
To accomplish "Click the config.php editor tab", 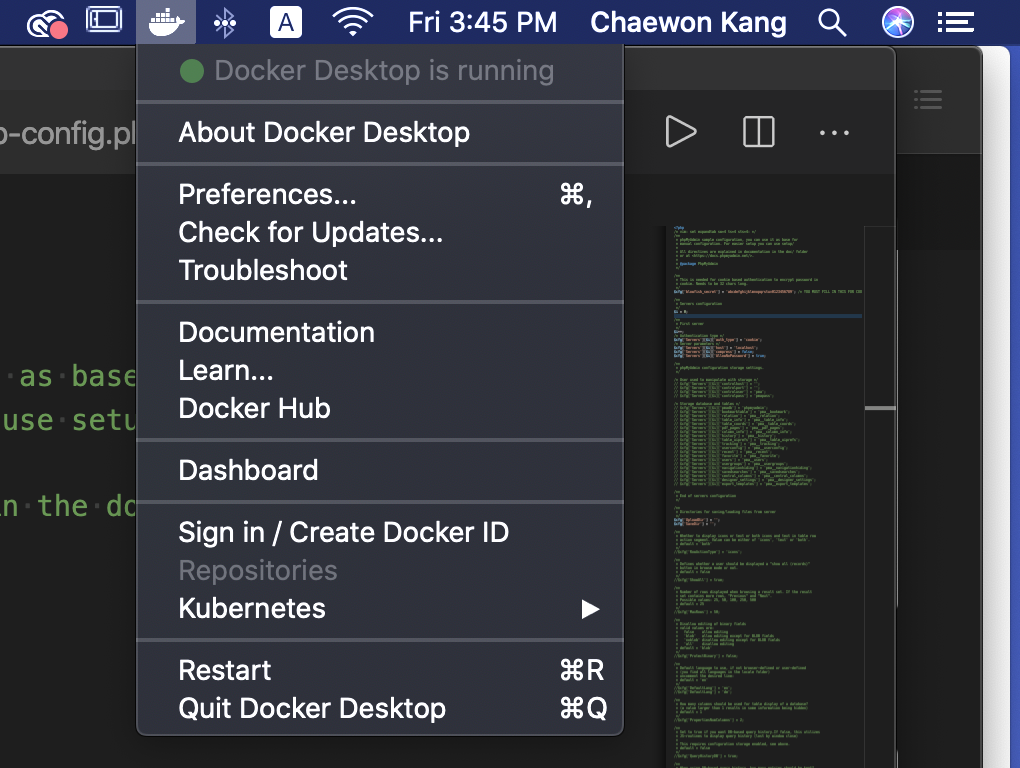I will point(68,133).
